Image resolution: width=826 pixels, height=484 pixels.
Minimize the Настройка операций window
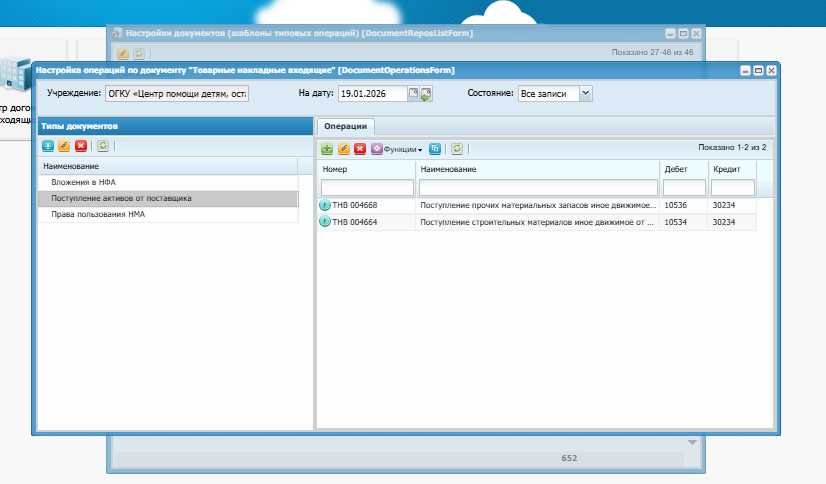click(x=745, y=71)
